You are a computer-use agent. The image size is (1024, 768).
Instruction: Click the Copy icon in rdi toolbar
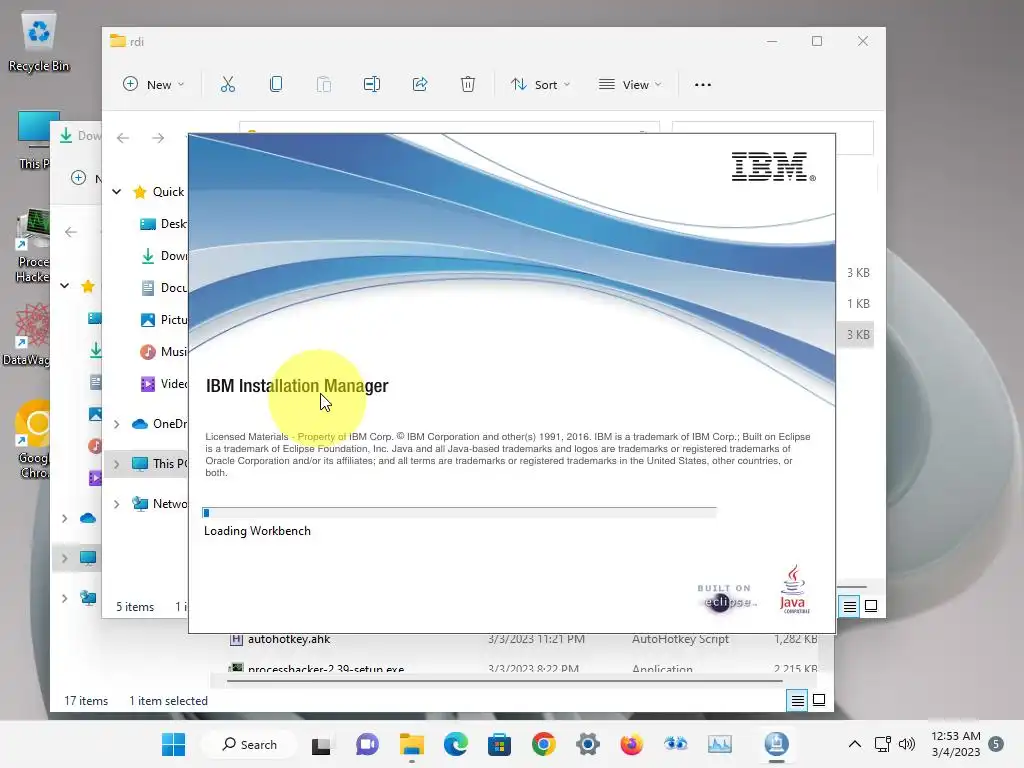[276, 84]
